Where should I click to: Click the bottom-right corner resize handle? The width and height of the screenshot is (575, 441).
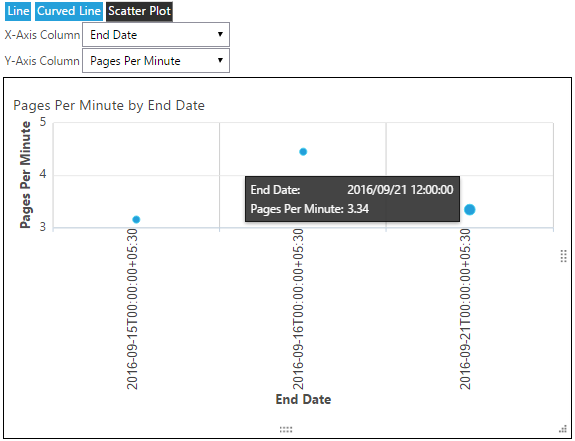pyautogui.click(x=563, y=429)
